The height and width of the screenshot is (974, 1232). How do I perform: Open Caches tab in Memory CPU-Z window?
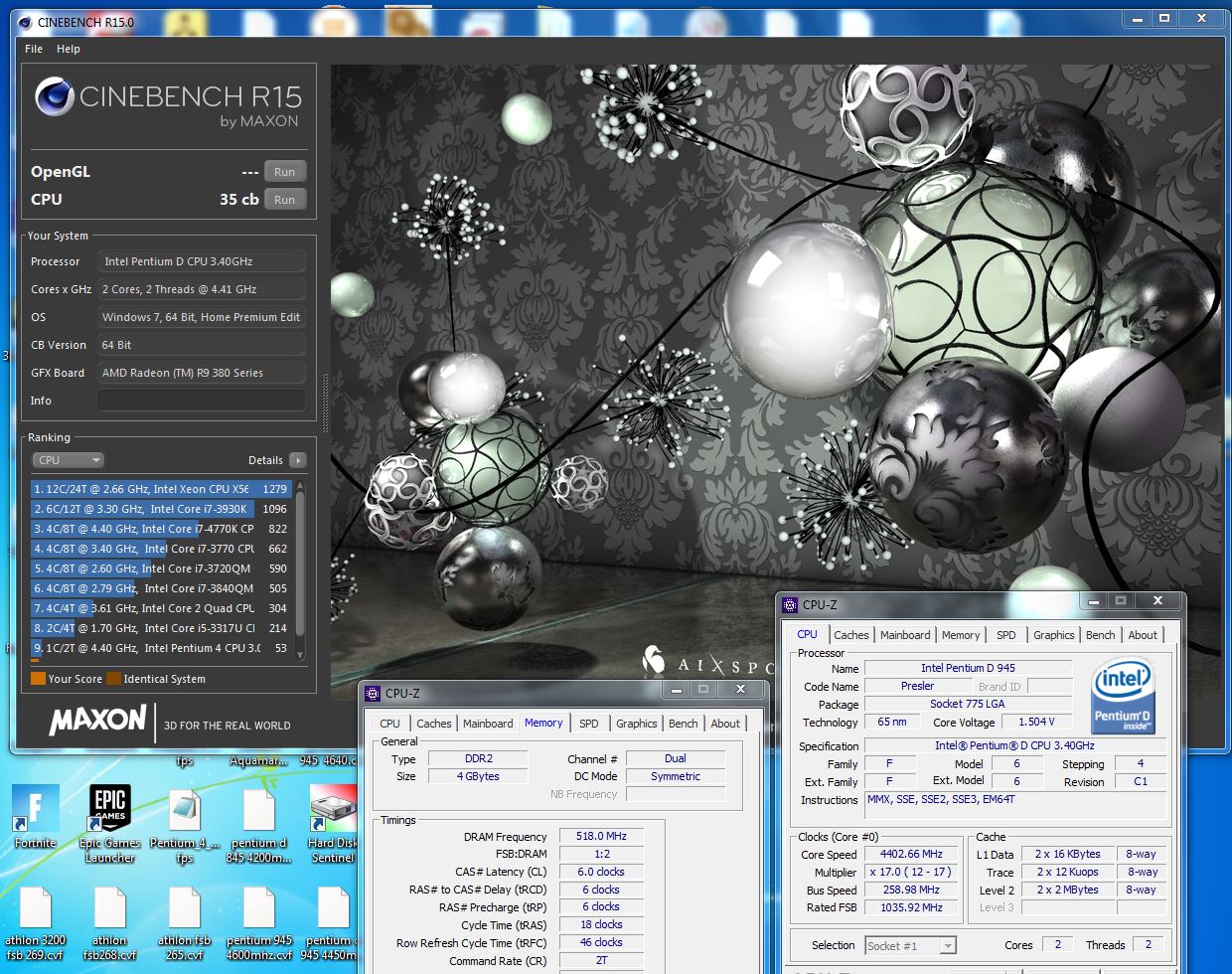[x=433, y=724]
